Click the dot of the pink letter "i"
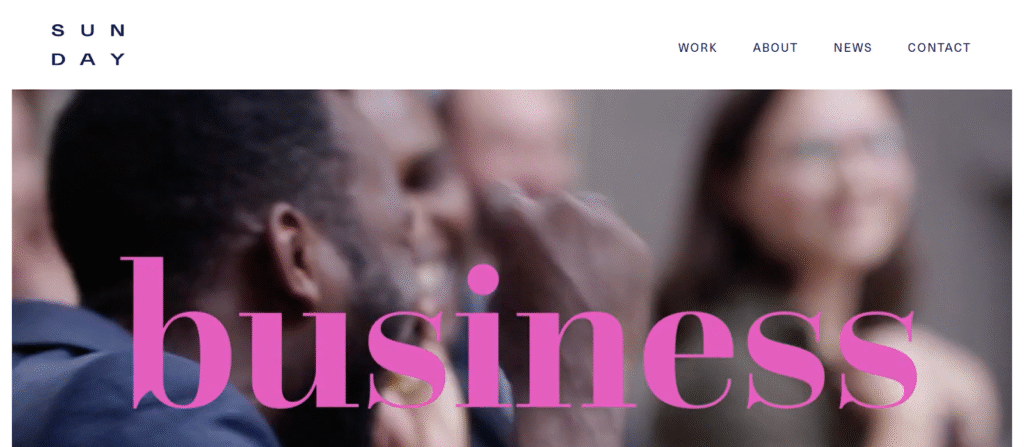Screen dimensions: 1024x447 coord(483,280)
